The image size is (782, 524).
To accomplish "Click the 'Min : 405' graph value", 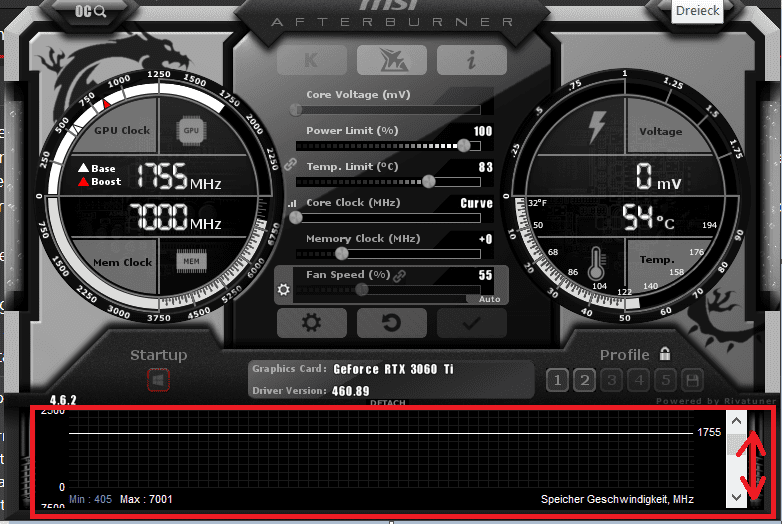I will 90,499.
